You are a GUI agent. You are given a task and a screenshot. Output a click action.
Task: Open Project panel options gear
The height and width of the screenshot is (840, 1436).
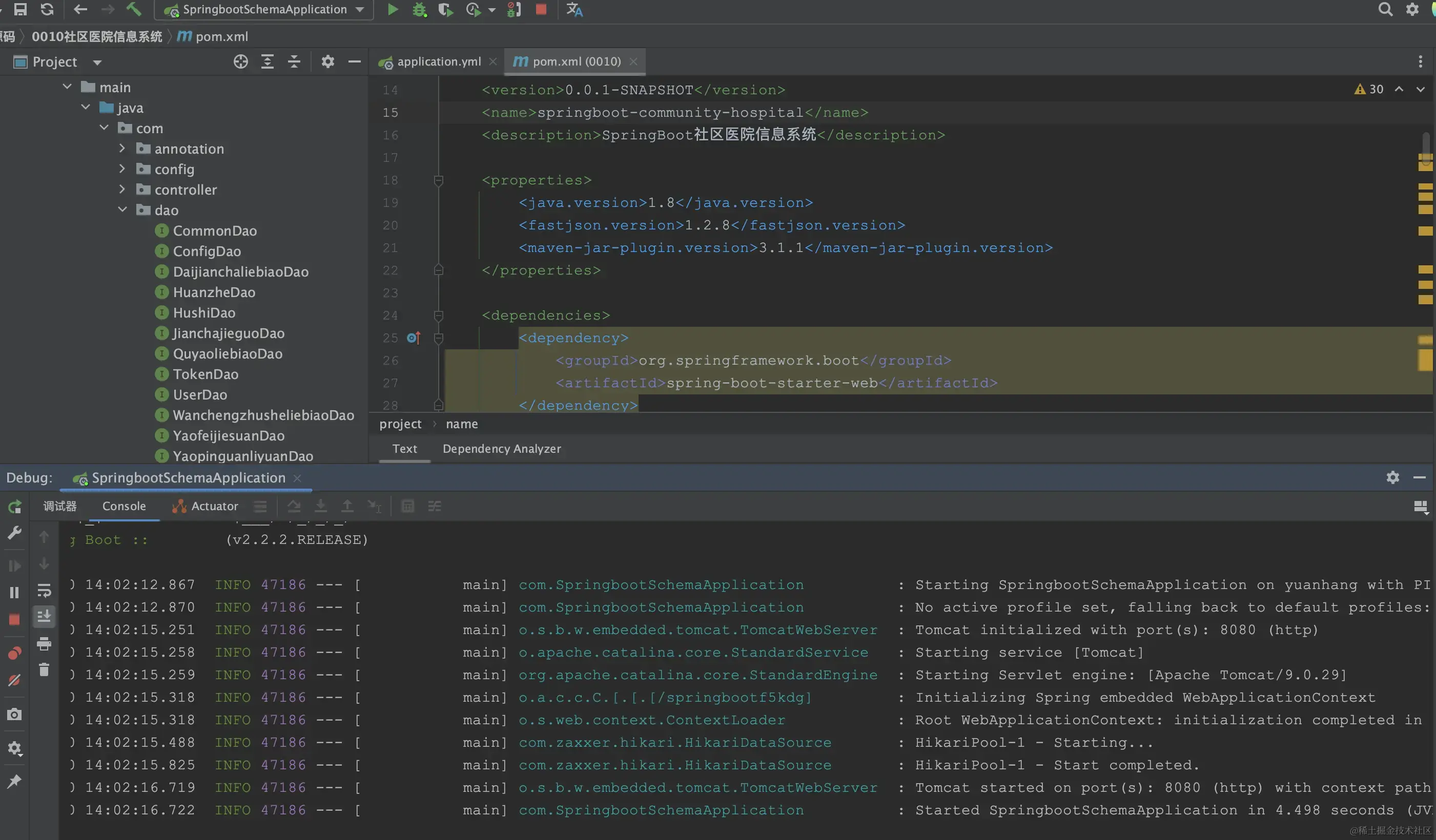327,61
